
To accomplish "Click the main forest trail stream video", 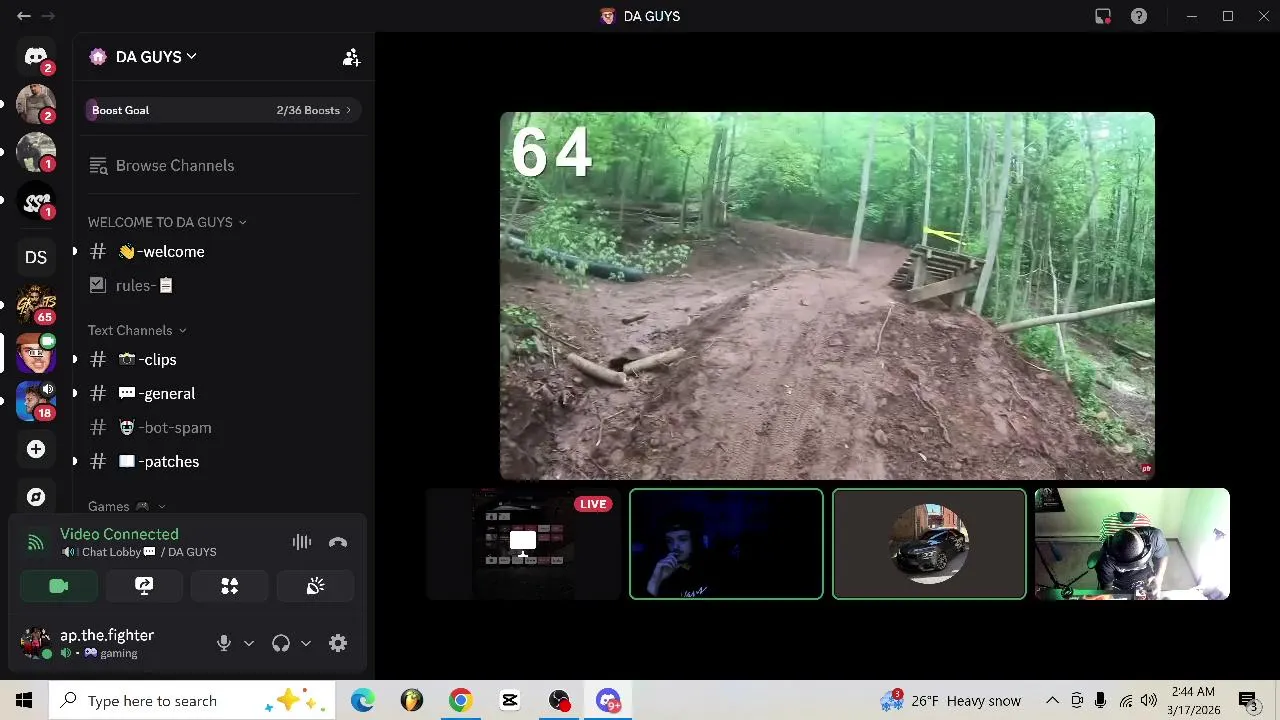I will (827, 296).
